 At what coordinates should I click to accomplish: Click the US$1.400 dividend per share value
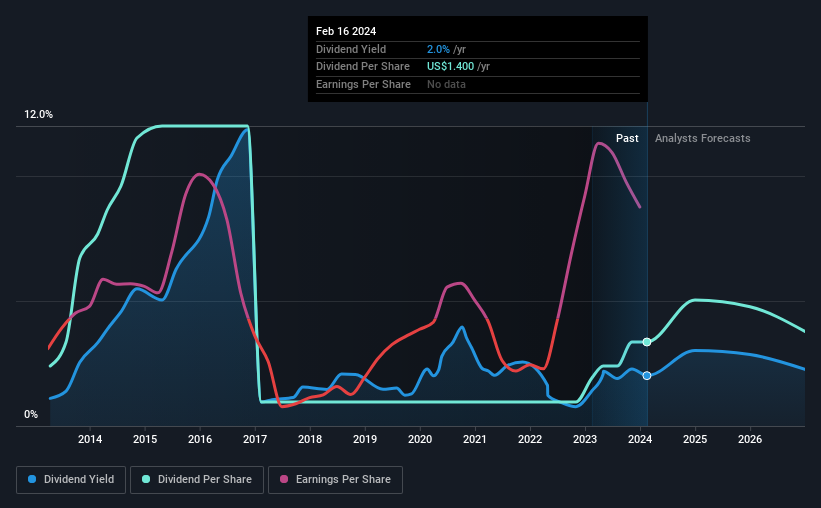[450, 67]
